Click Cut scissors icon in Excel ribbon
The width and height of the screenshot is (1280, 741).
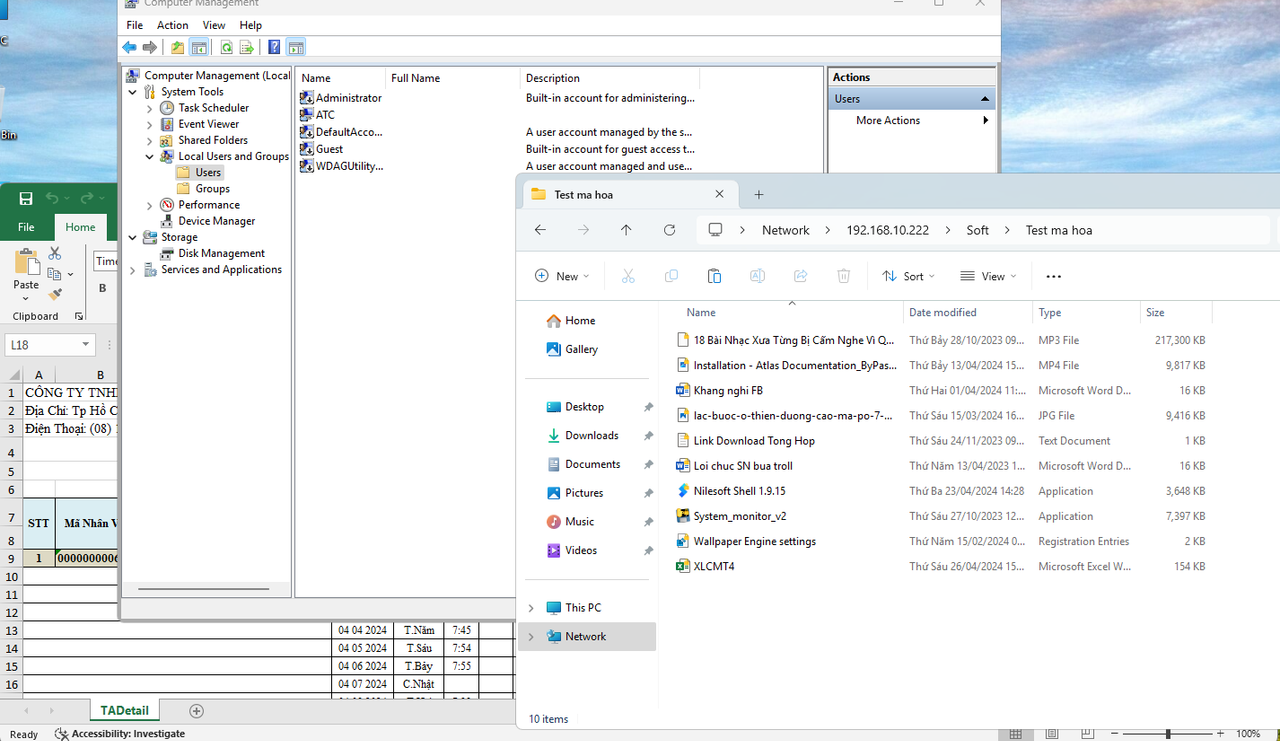click(x=55, y=254)
